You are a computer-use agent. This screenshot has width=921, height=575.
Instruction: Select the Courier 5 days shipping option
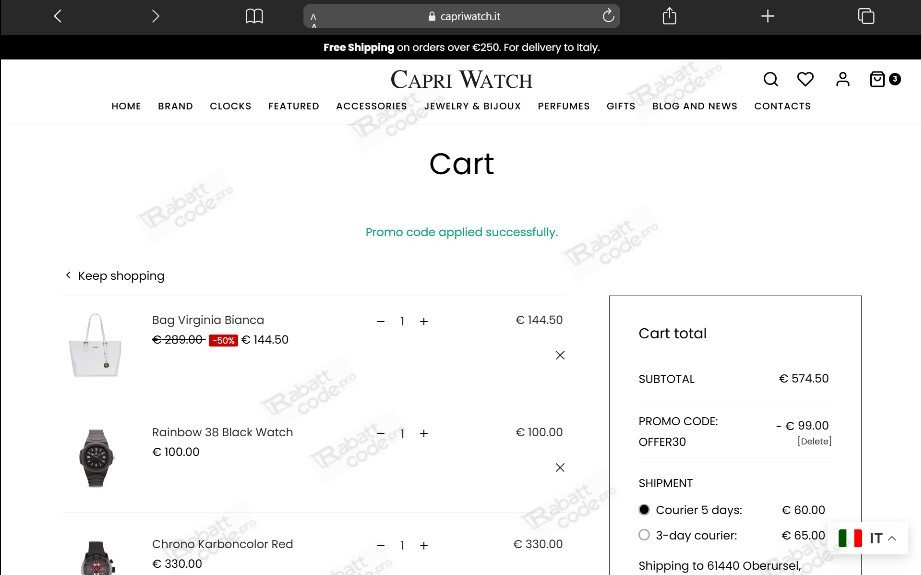(x=644, y=510)
